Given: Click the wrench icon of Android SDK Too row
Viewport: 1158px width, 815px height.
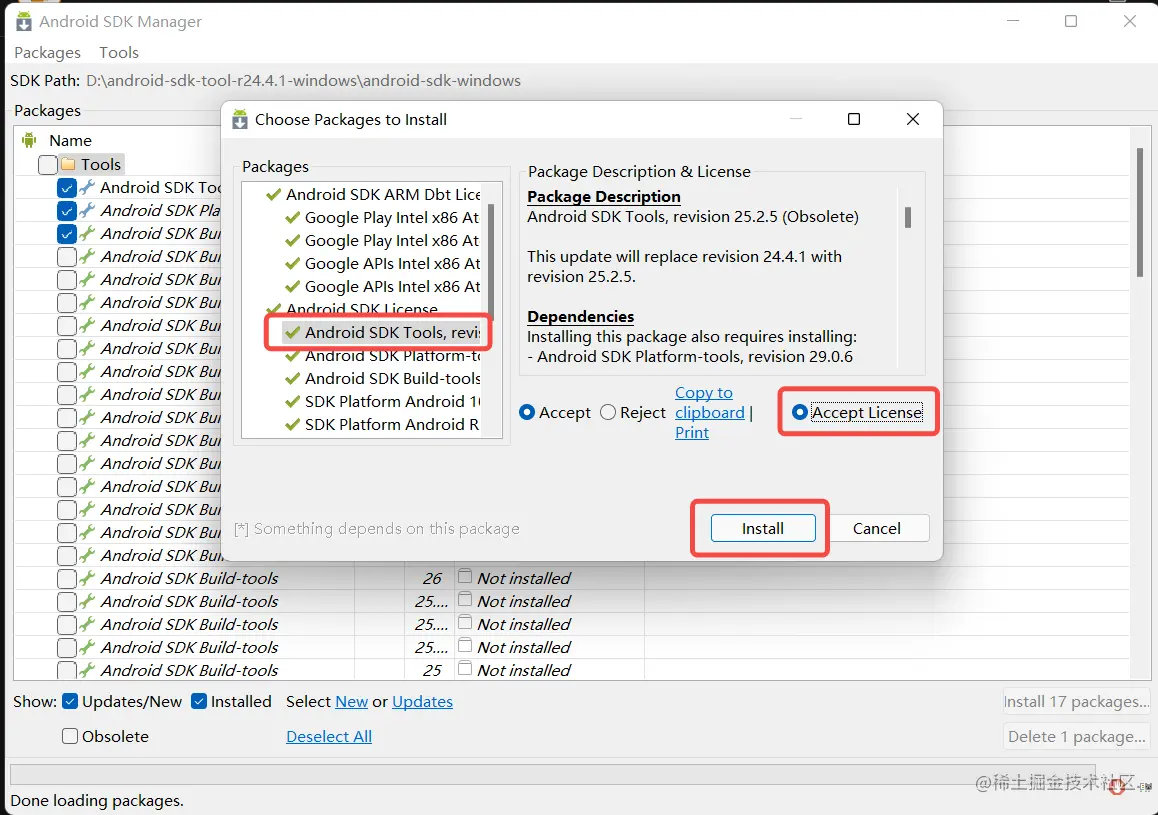Looking at the screenshot, I should 87,188.
